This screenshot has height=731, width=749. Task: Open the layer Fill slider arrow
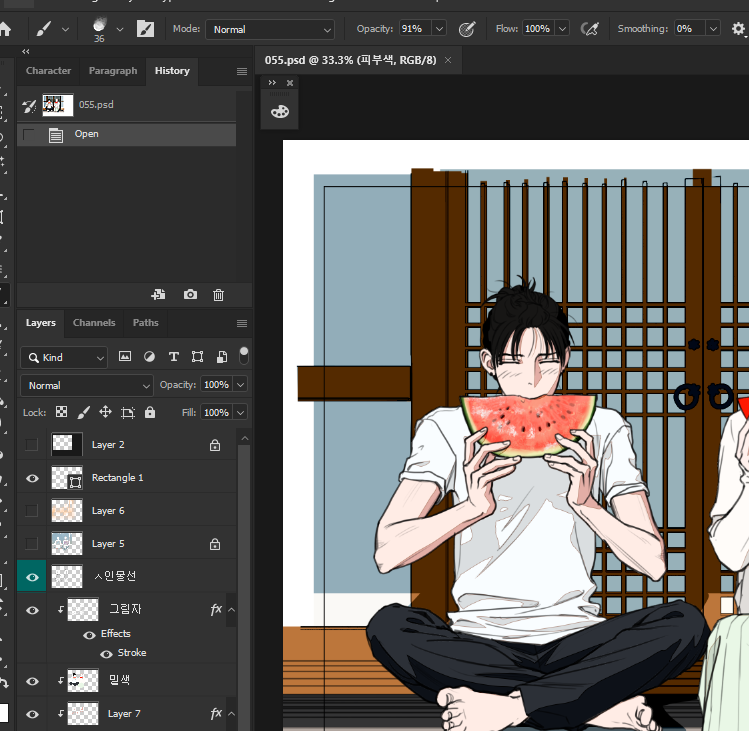pos(240,412)
